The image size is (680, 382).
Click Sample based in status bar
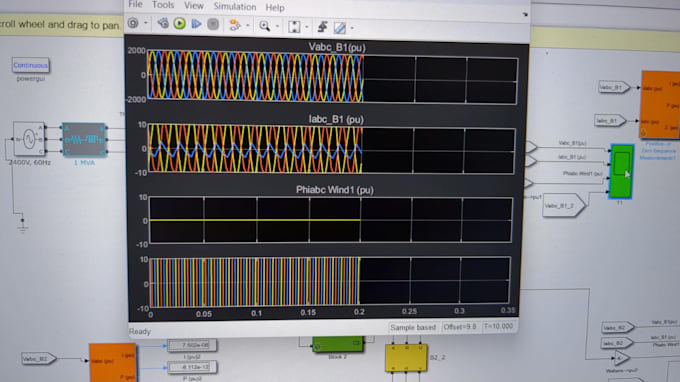tap(413, 328)
